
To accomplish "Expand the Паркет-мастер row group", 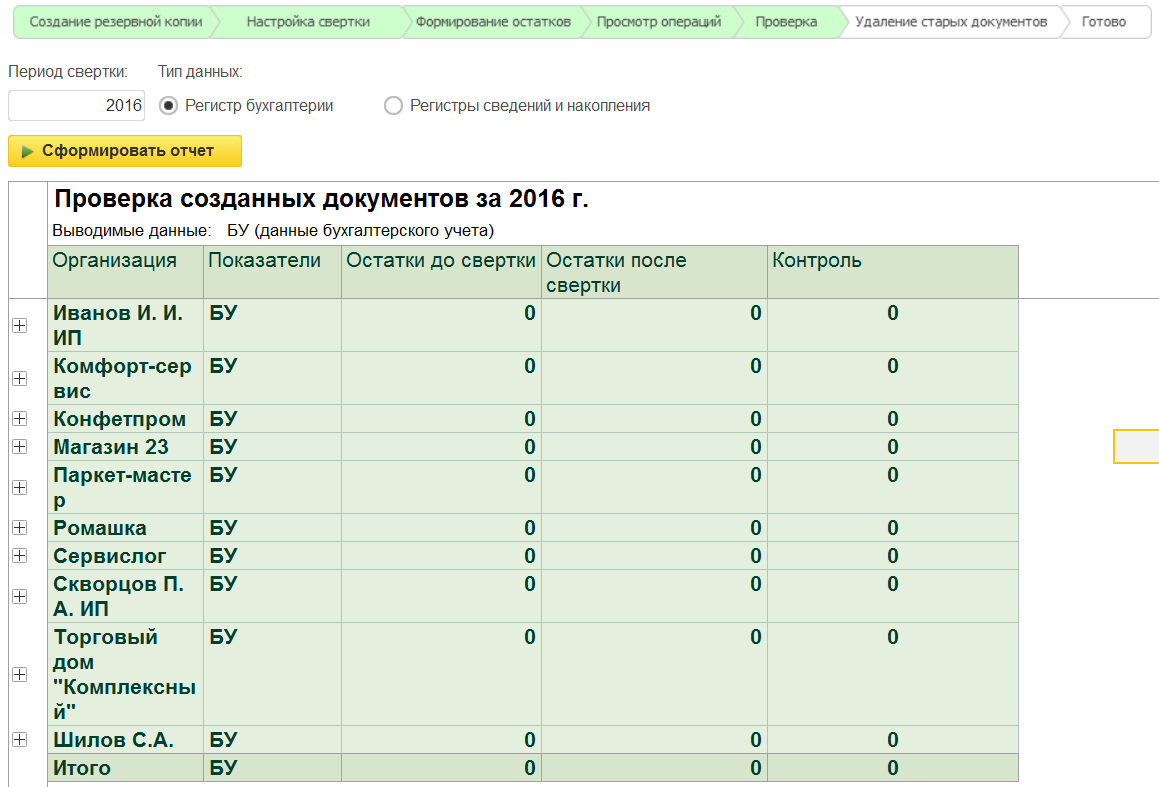I will click(x=19, y=487).
